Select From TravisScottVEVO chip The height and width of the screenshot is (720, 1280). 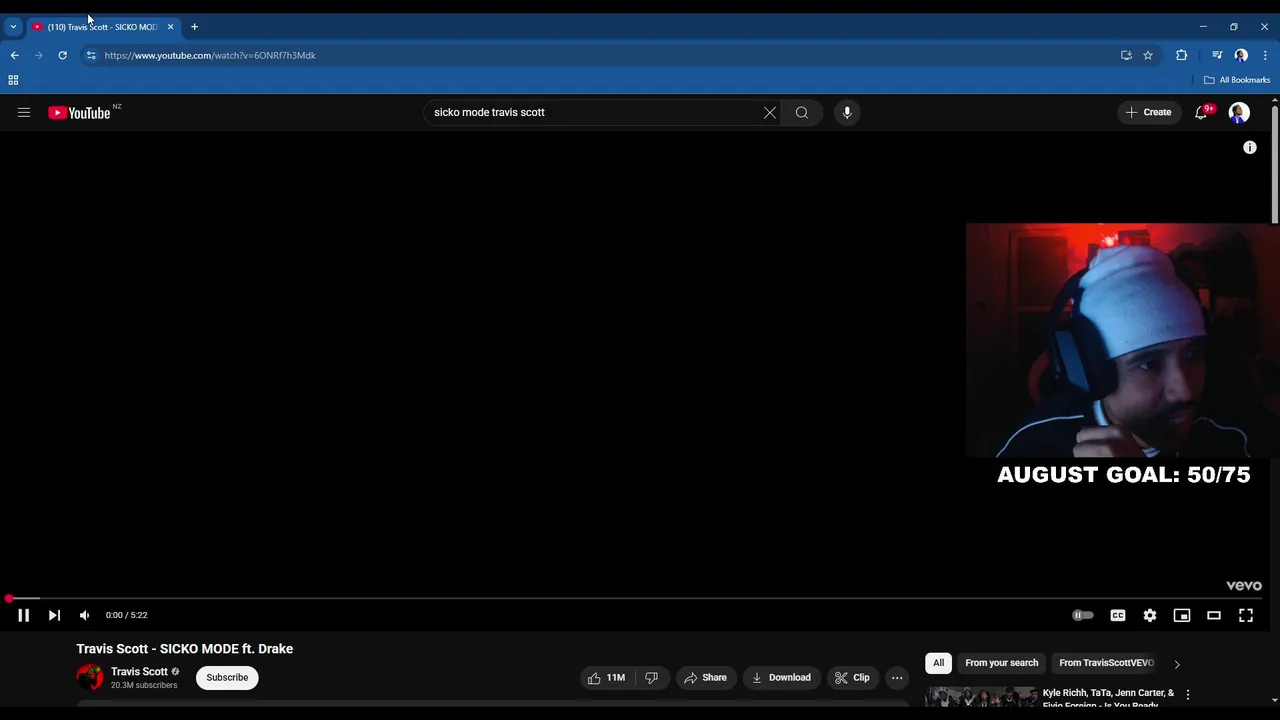(1106, 663)
